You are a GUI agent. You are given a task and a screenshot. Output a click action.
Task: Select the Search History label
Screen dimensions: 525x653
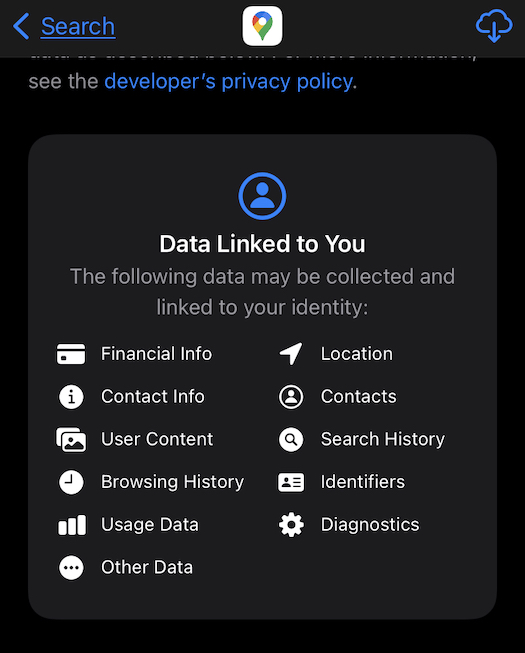pyautogui.click(x=383, y=439)
